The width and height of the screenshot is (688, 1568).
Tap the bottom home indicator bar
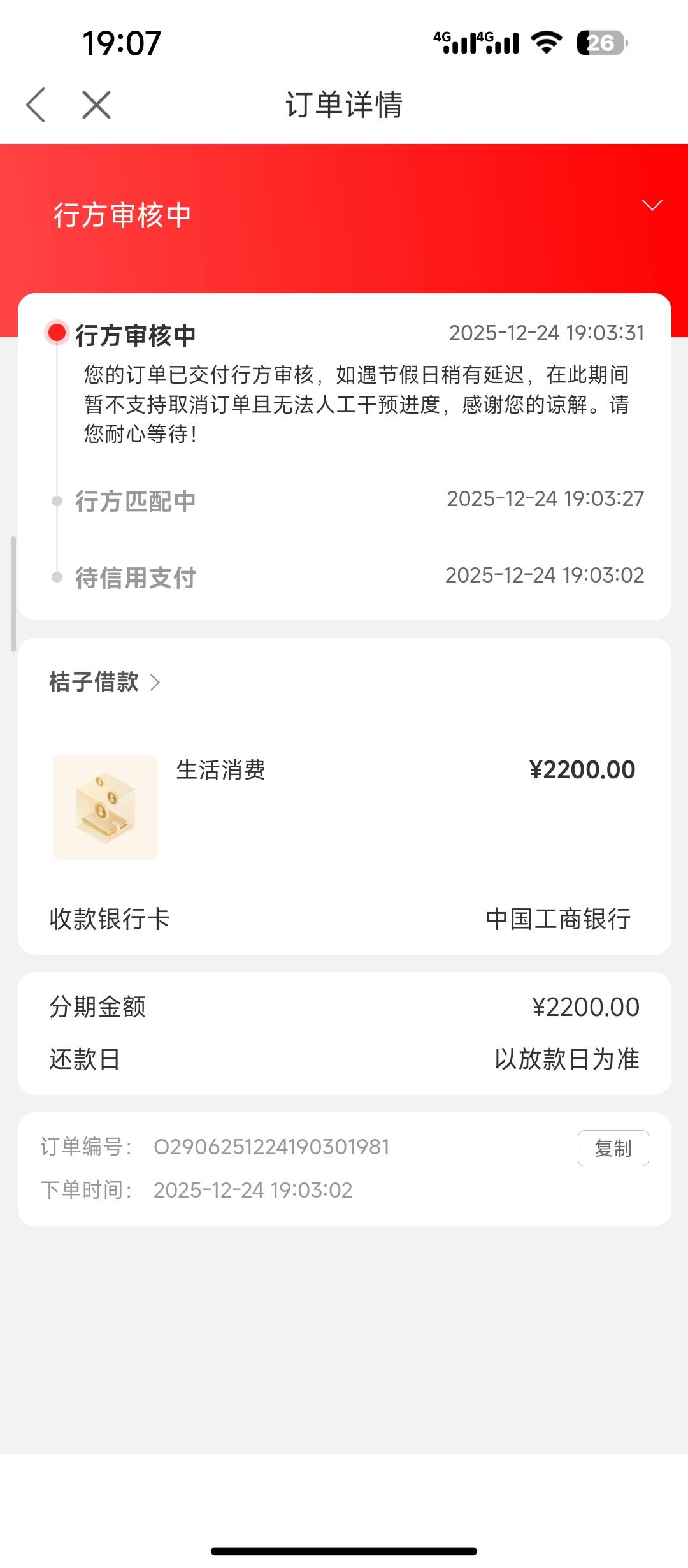[x=344, y=1551]
